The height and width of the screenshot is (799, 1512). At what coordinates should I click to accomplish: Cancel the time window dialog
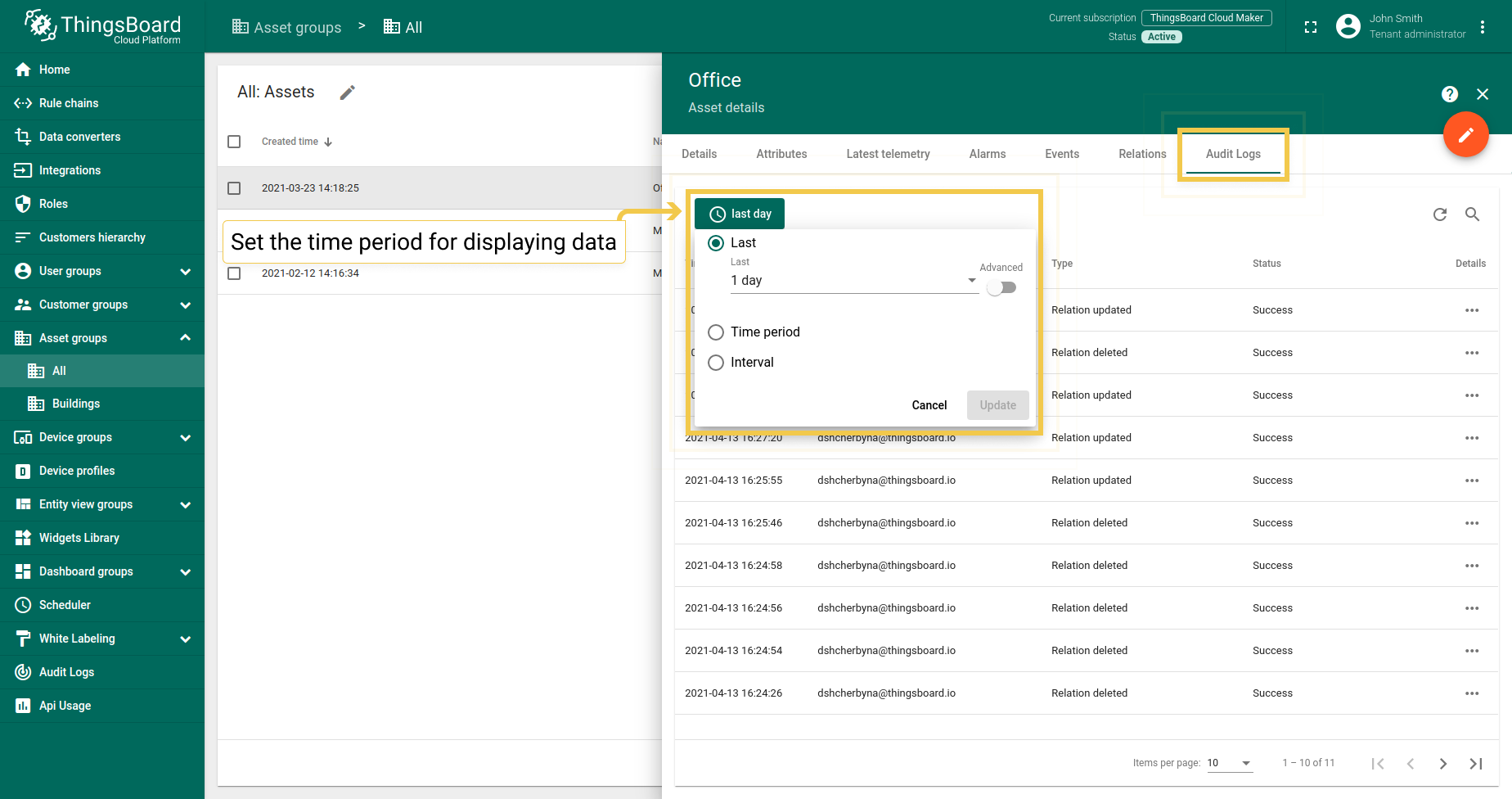click(929, 405)
